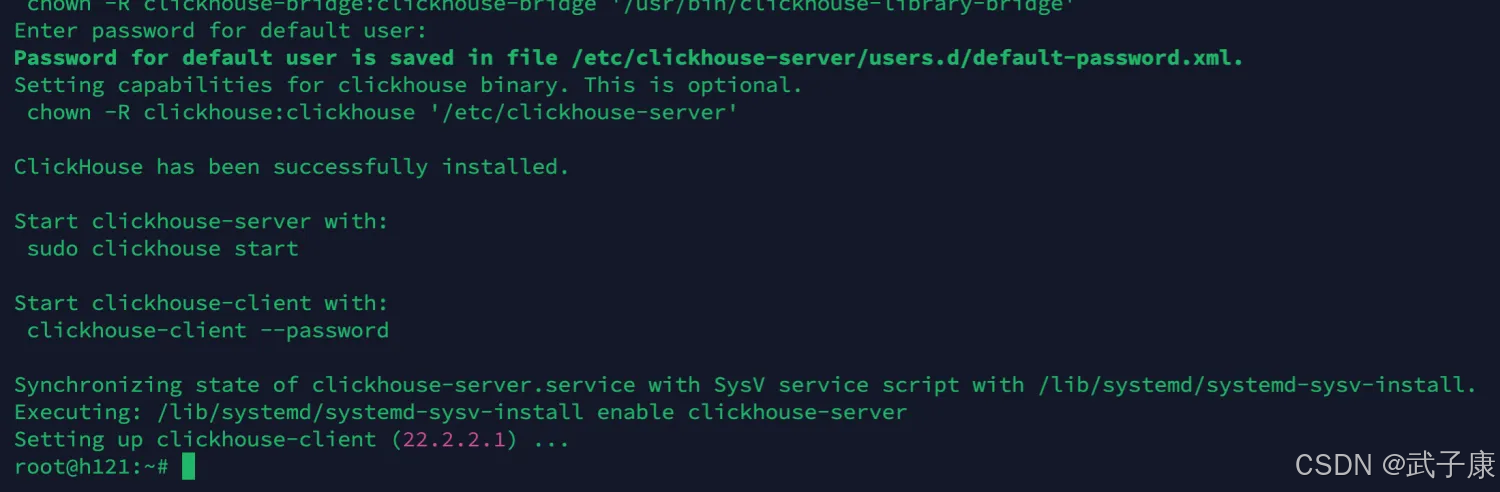Click the 'Start clickhouse-server with:' line
The width and height of the screenshot is (1500, 492).
(x=201, y=221)
